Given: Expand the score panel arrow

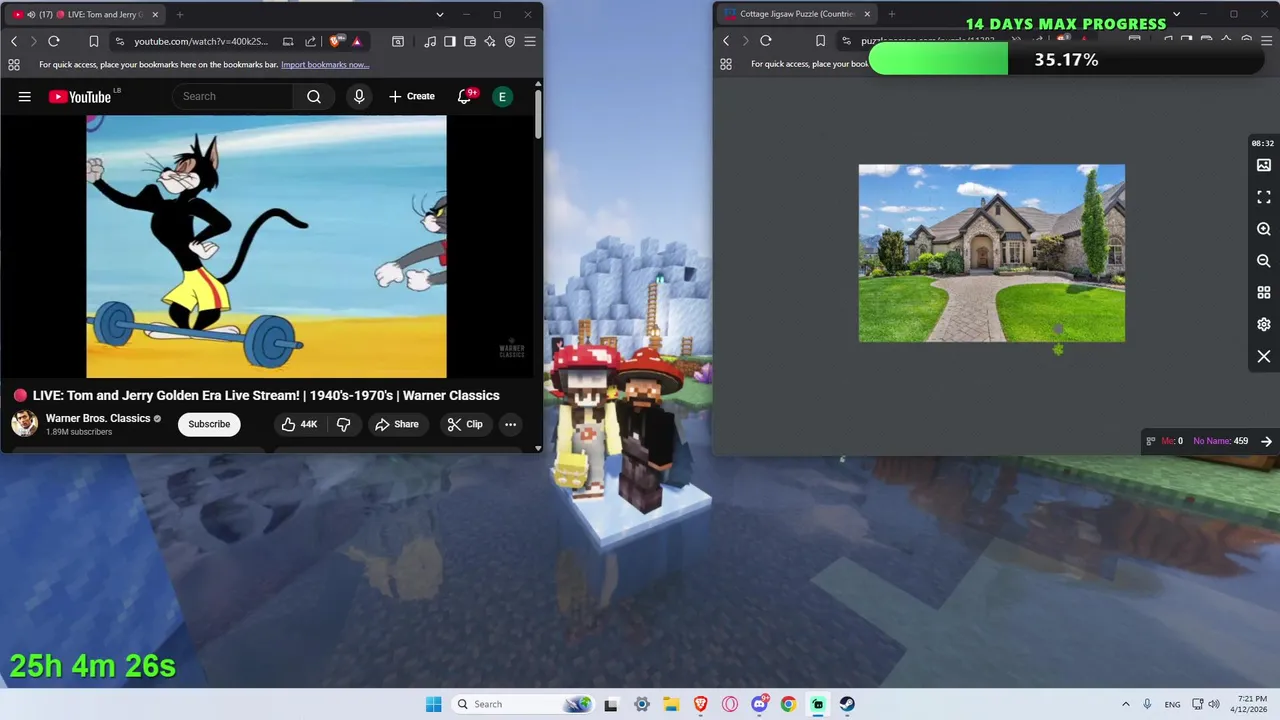Looking at the screenshot, I should 1266,441.
